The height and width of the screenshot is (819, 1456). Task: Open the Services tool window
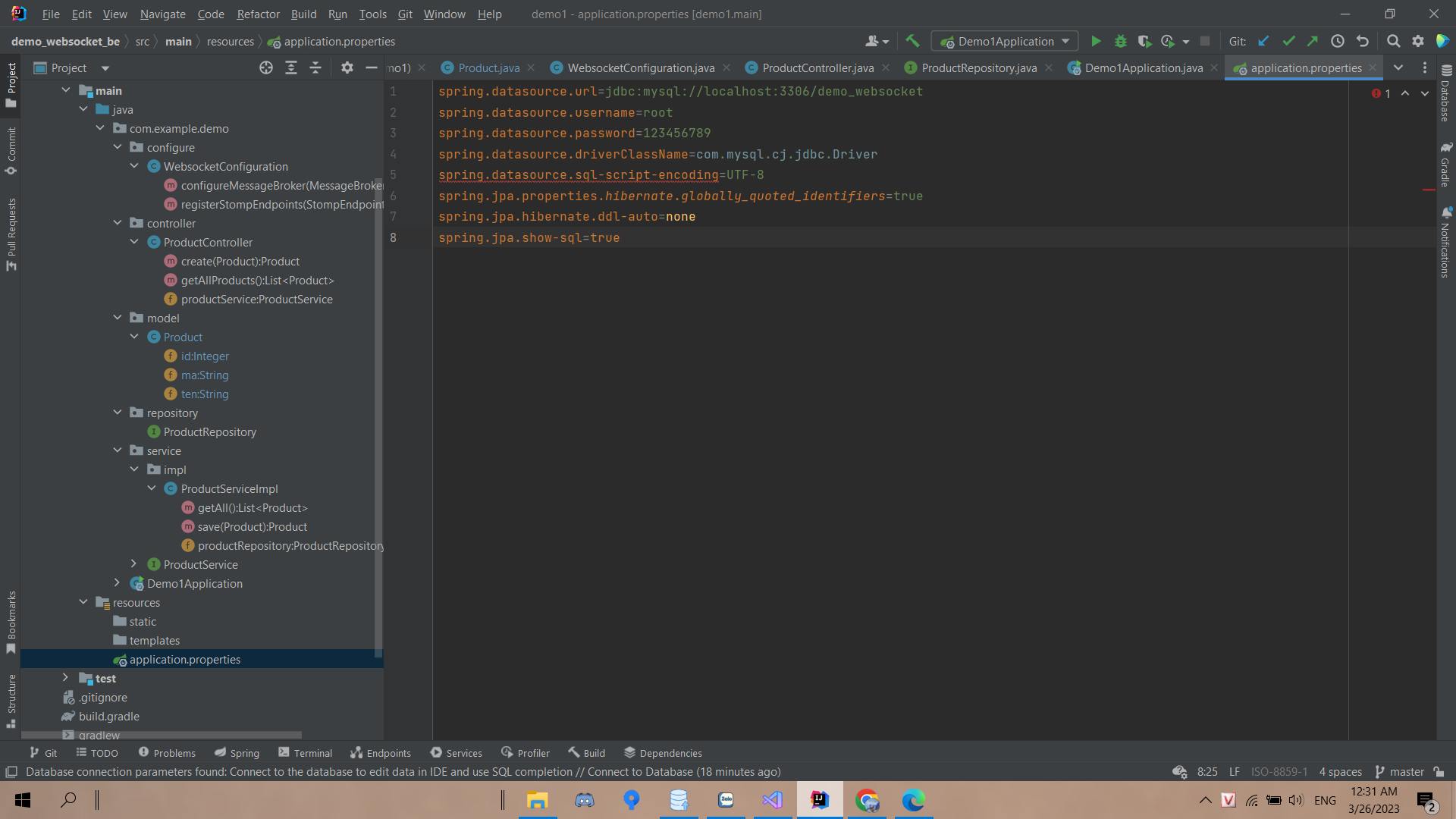pyautogui.click(x=456, y=753)
